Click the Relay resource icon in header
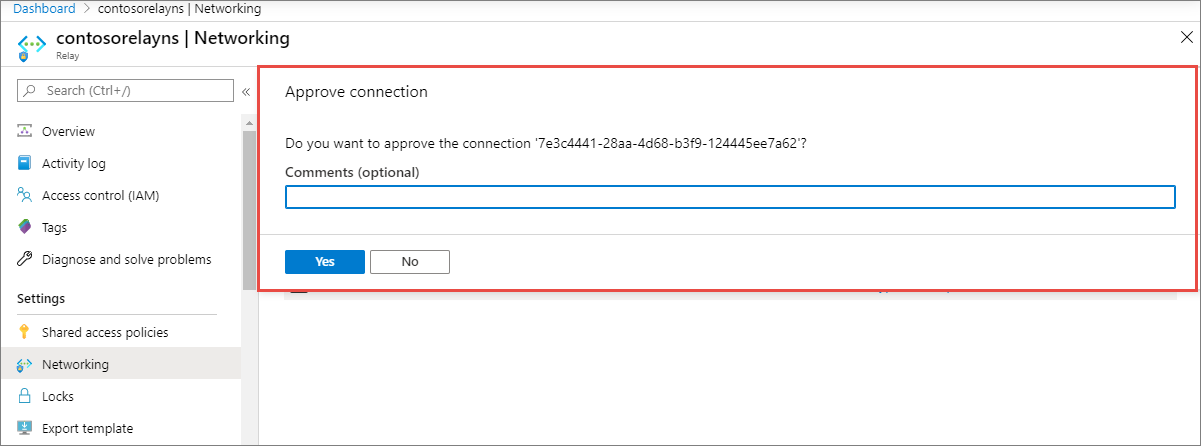 tap(35, 46)
